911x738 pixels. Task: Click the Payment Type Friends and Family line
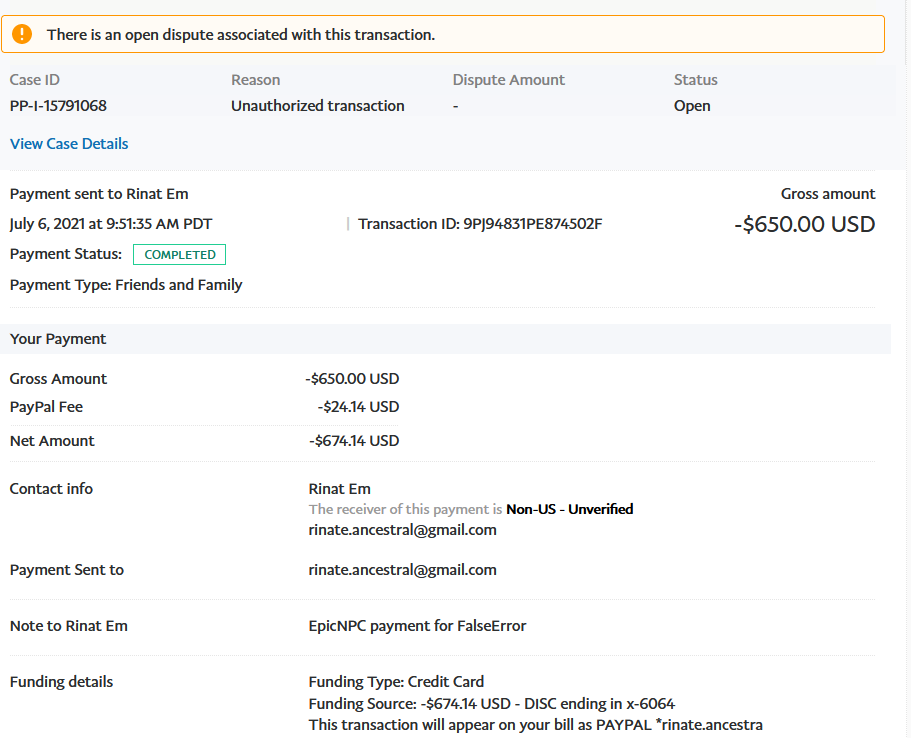(126, 285)
